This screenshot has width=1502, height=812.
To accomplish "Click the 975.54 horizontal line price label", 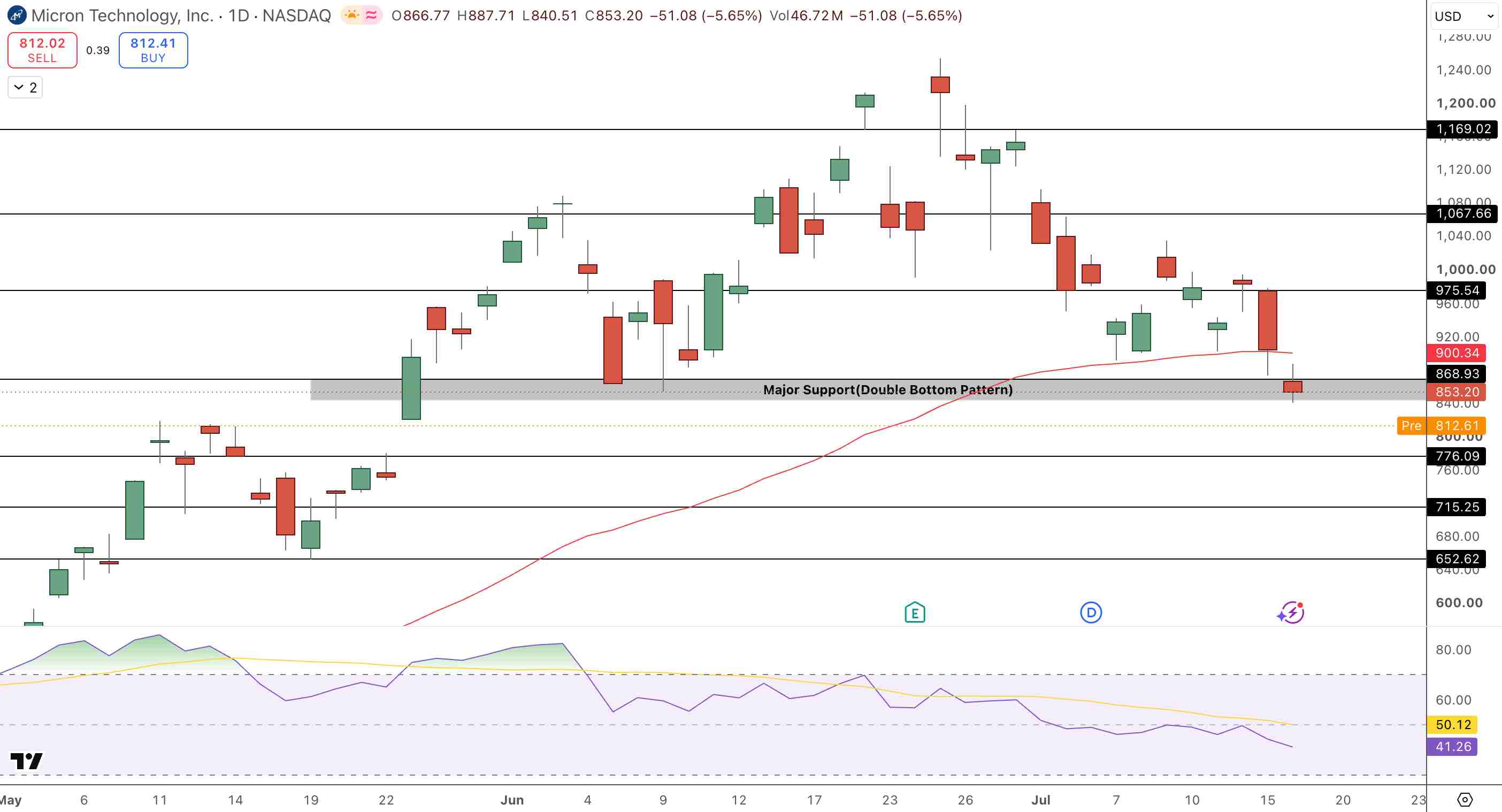I will [x=1456, y=290].
